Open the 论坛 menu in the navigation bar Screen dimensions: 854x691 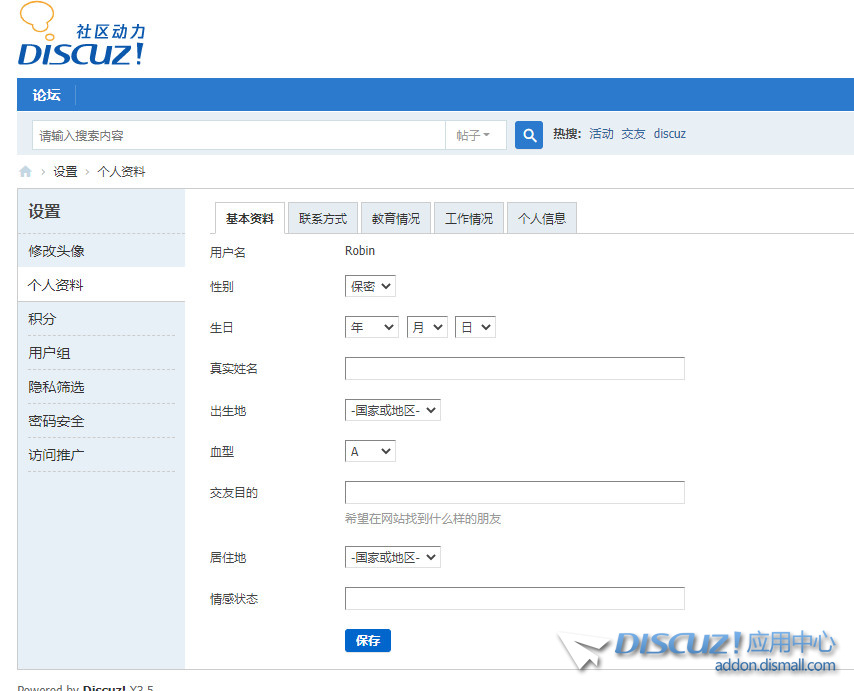pyautogui.click(x=46, y=95)
